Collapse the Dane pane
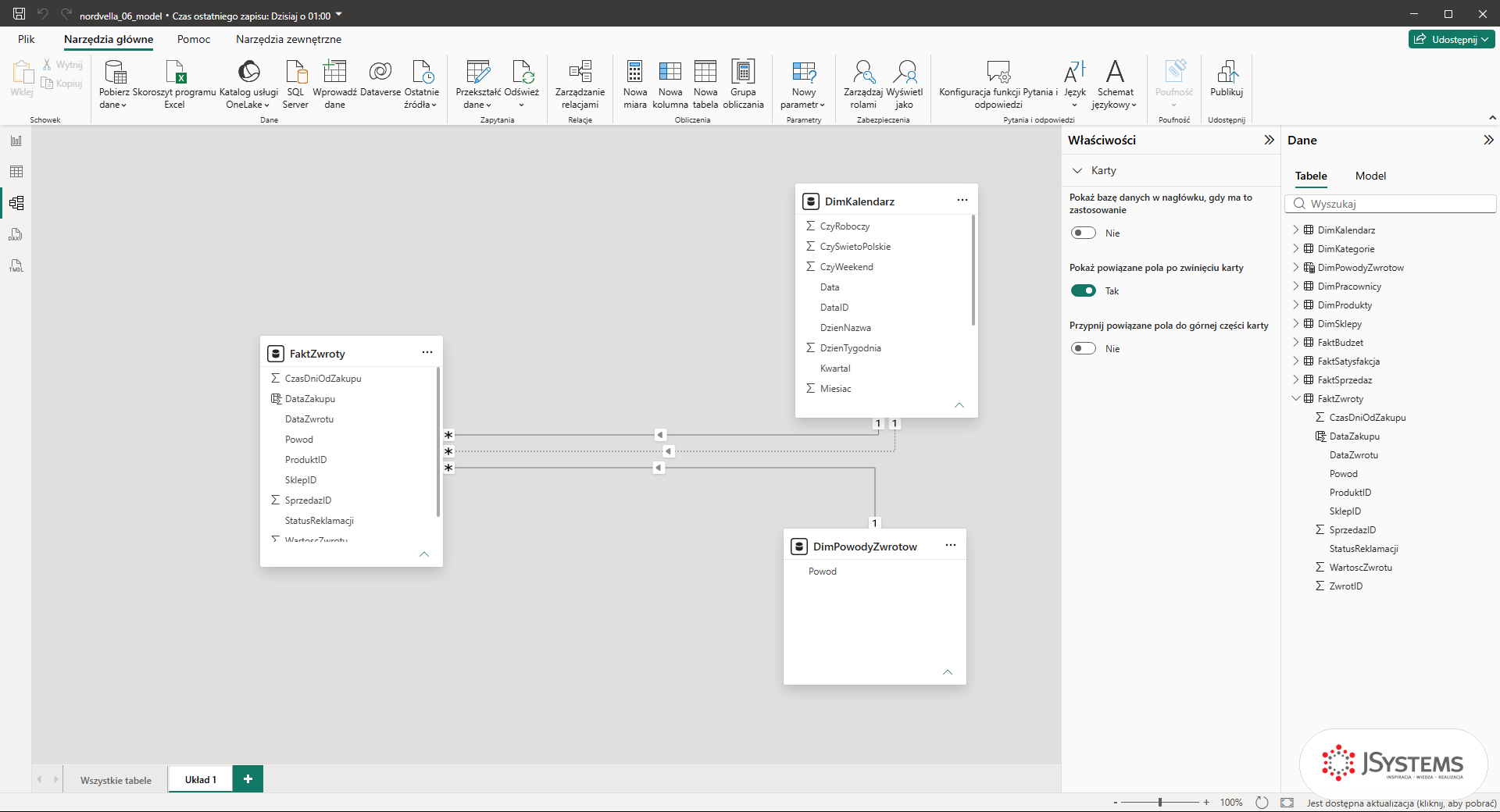The width and height of the screenshot is (1500, 812). [x=1488, y=140]
